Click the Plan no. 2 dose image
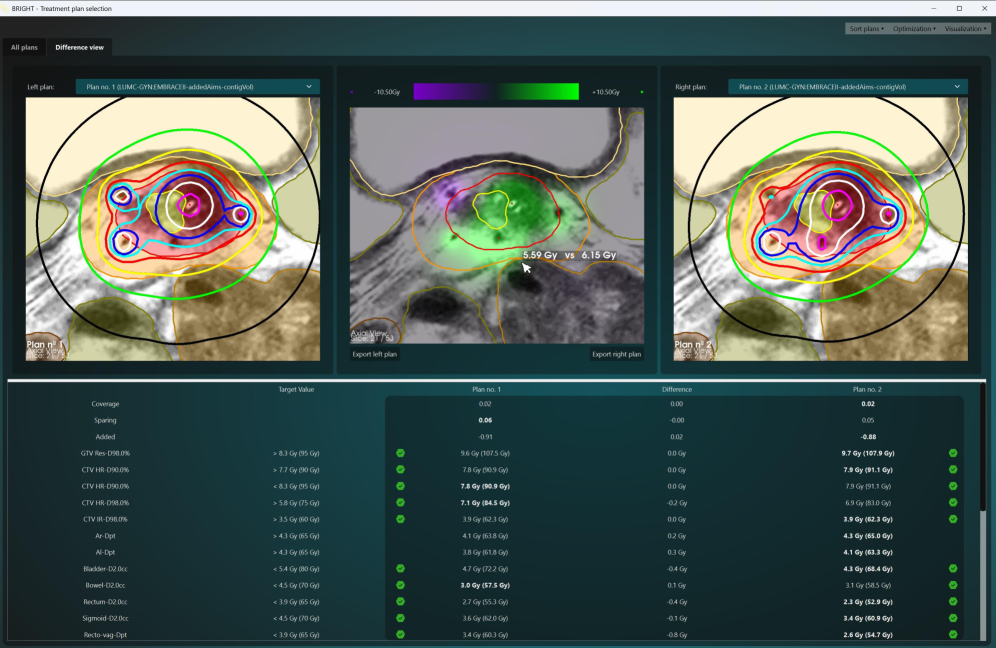The width and height of the screenshot is (996, 648). (x=820, y=228)
